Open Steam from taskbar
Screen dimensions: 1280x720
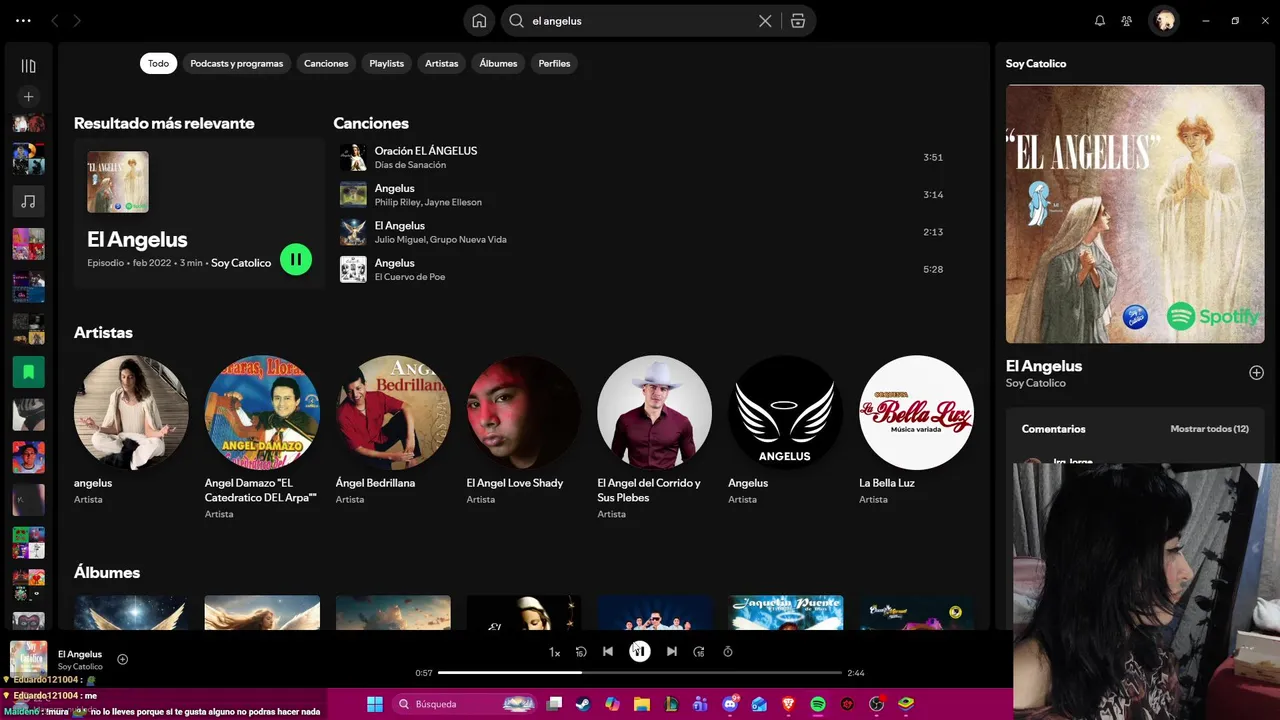point(583,704)
